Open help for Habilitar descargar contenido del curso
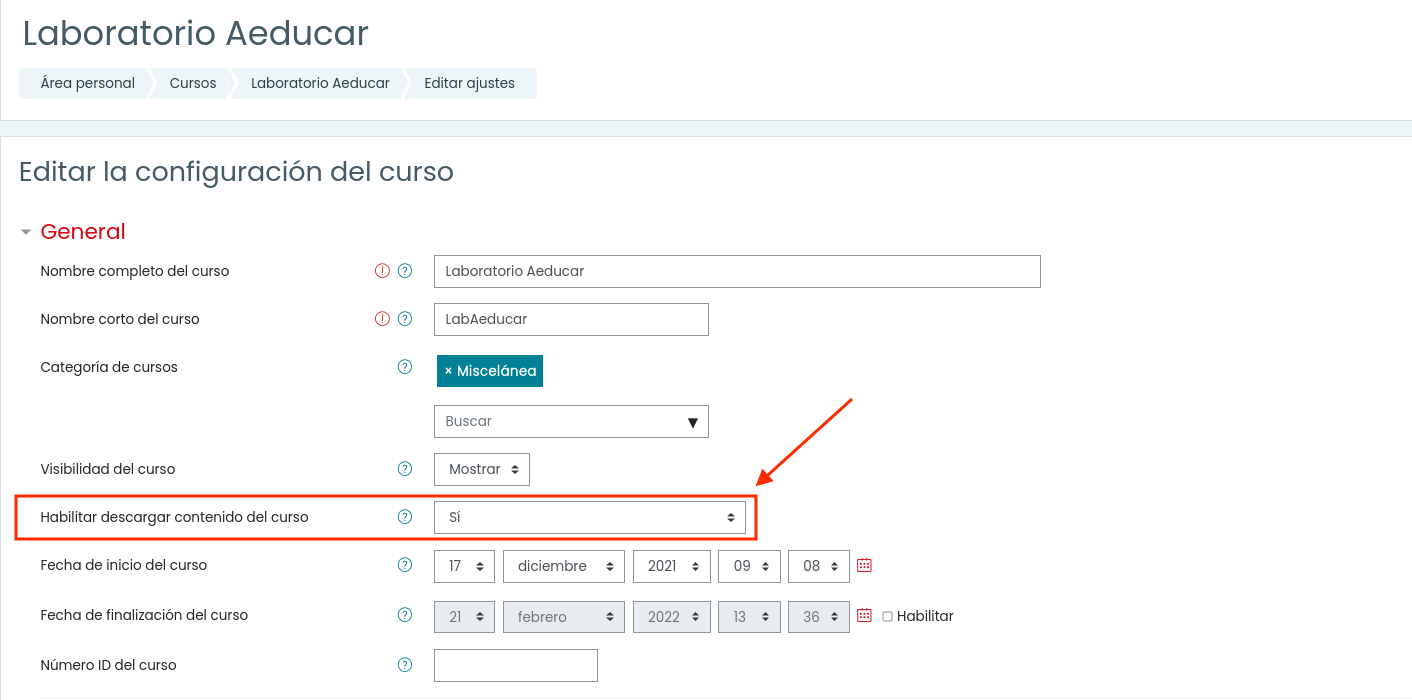 (x=405, y=517)
